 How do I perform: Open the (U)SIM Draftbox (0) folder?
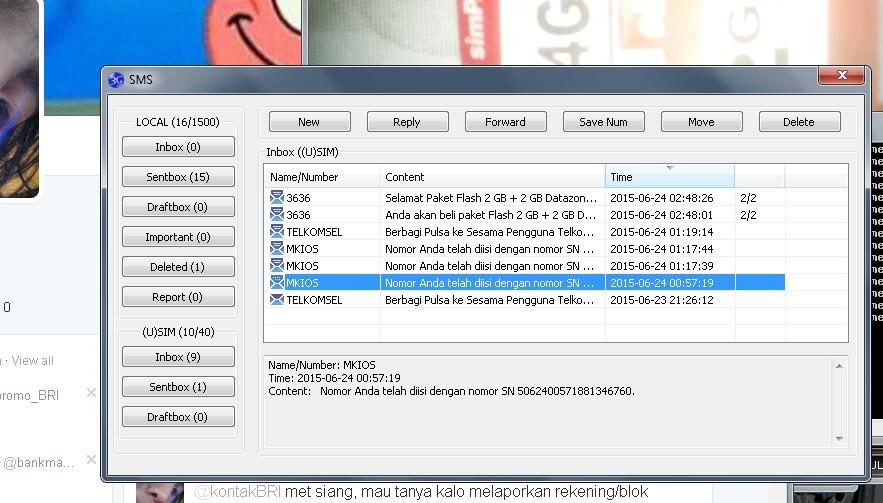(178, 417)
